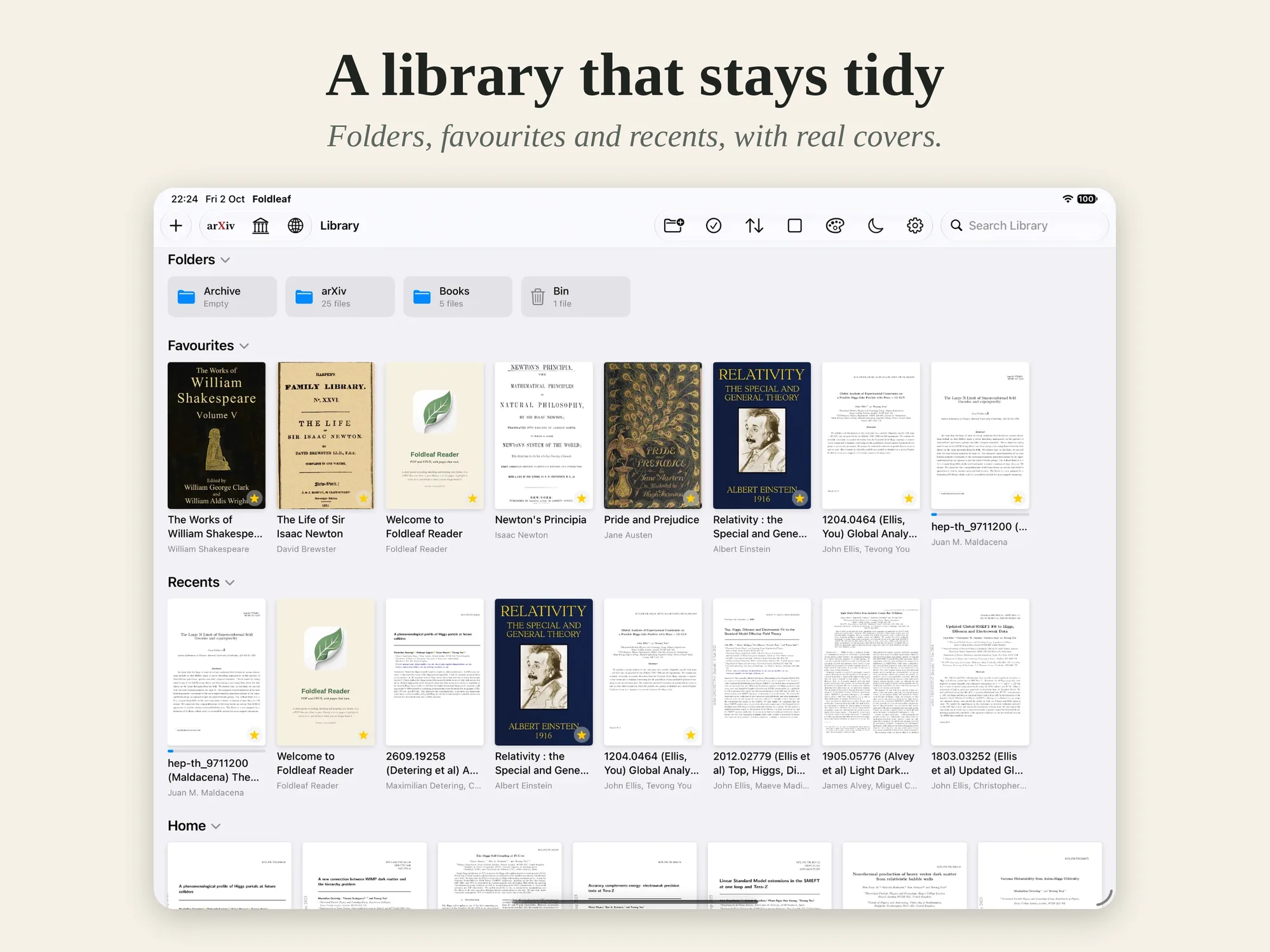
Task: Toggle dark mode moon icon
Action: tap(875, 225)
